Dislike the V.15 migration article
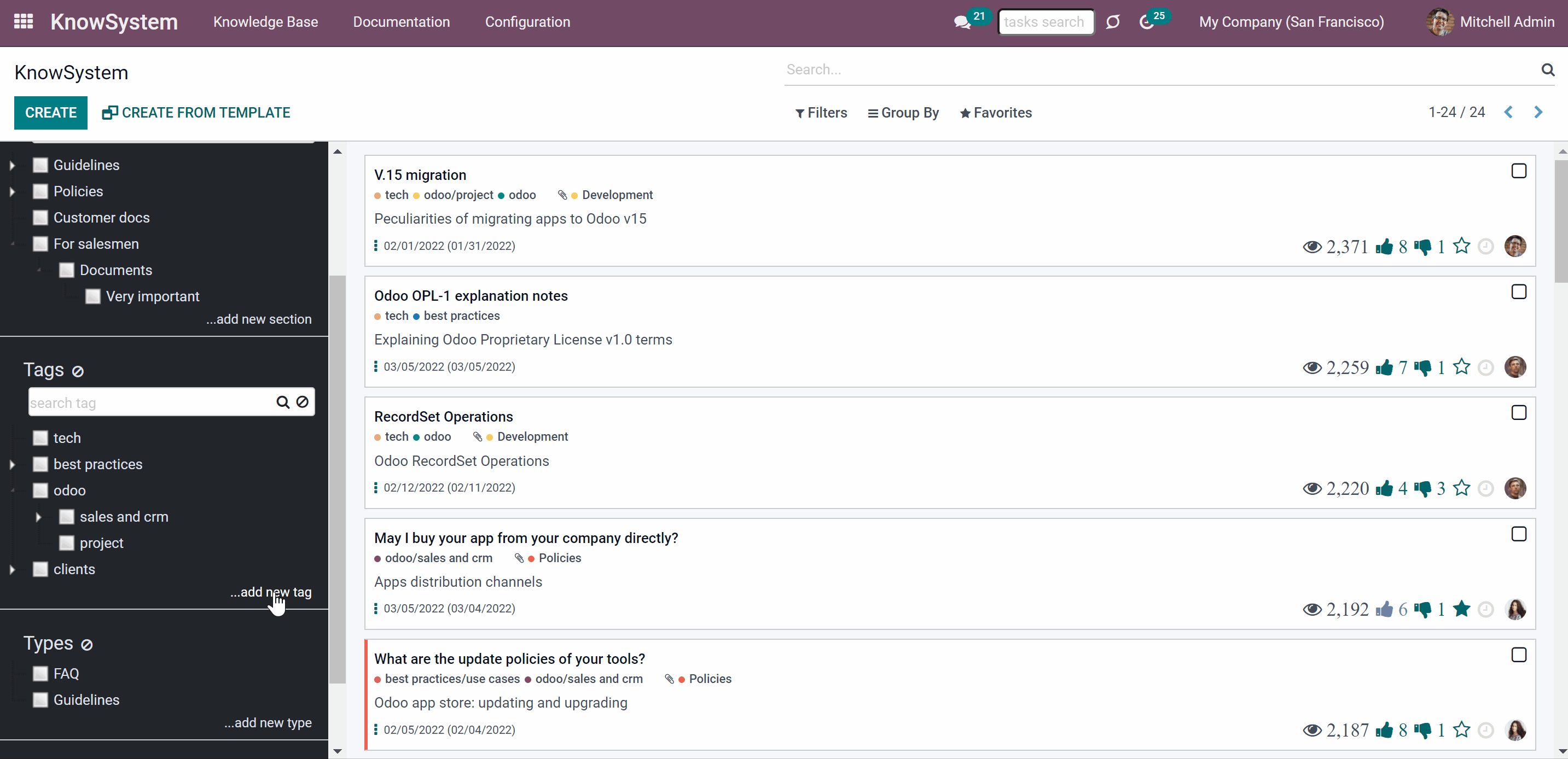This screenshot has width=1568, height=759. (1422, 247)
